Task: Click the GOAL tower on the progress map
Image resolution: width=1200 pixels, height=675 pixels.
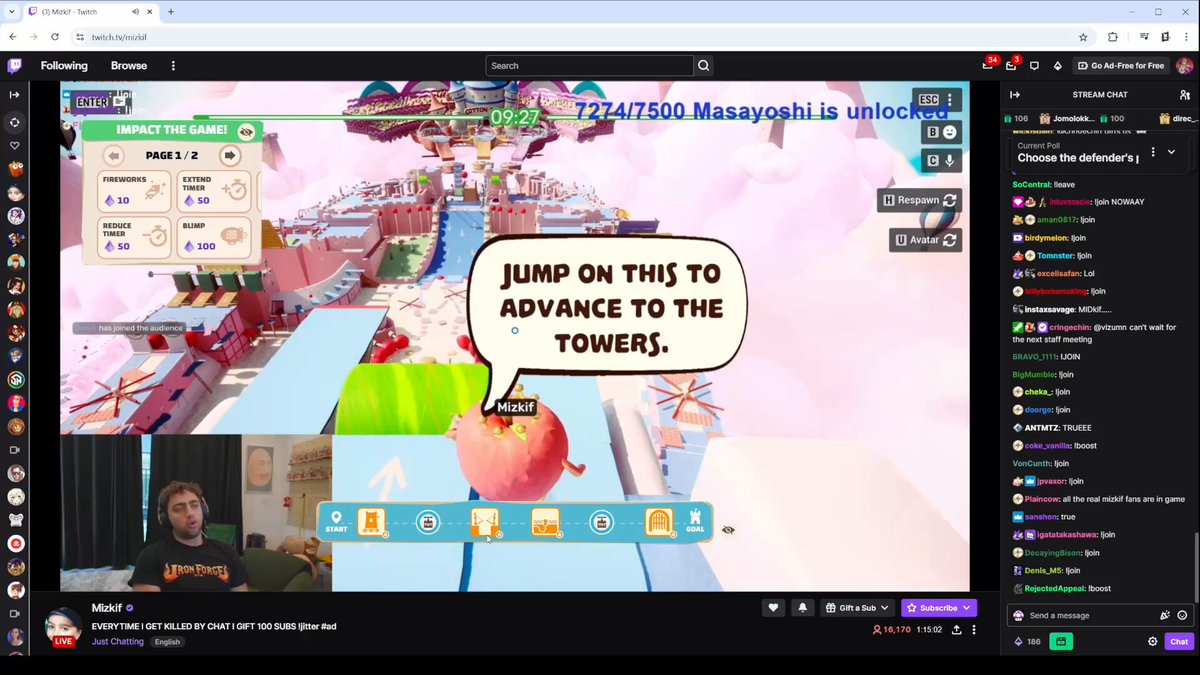Action: [x=695, y=521]
